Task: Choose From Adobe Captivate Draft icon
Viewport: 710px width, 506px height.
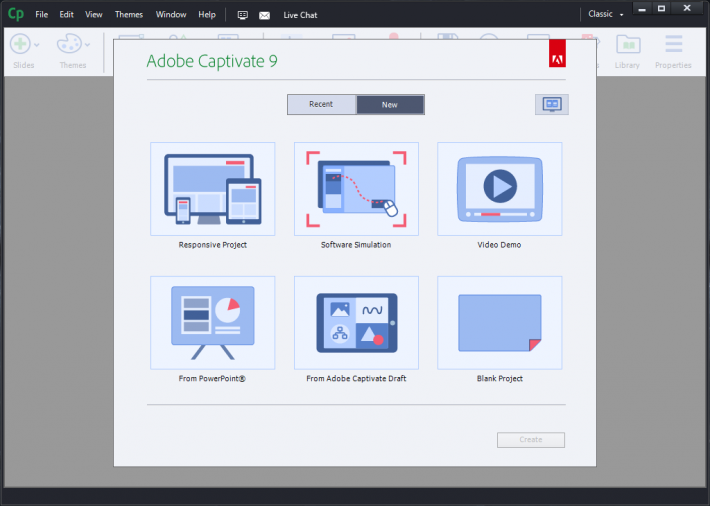Action: point(356,323)
